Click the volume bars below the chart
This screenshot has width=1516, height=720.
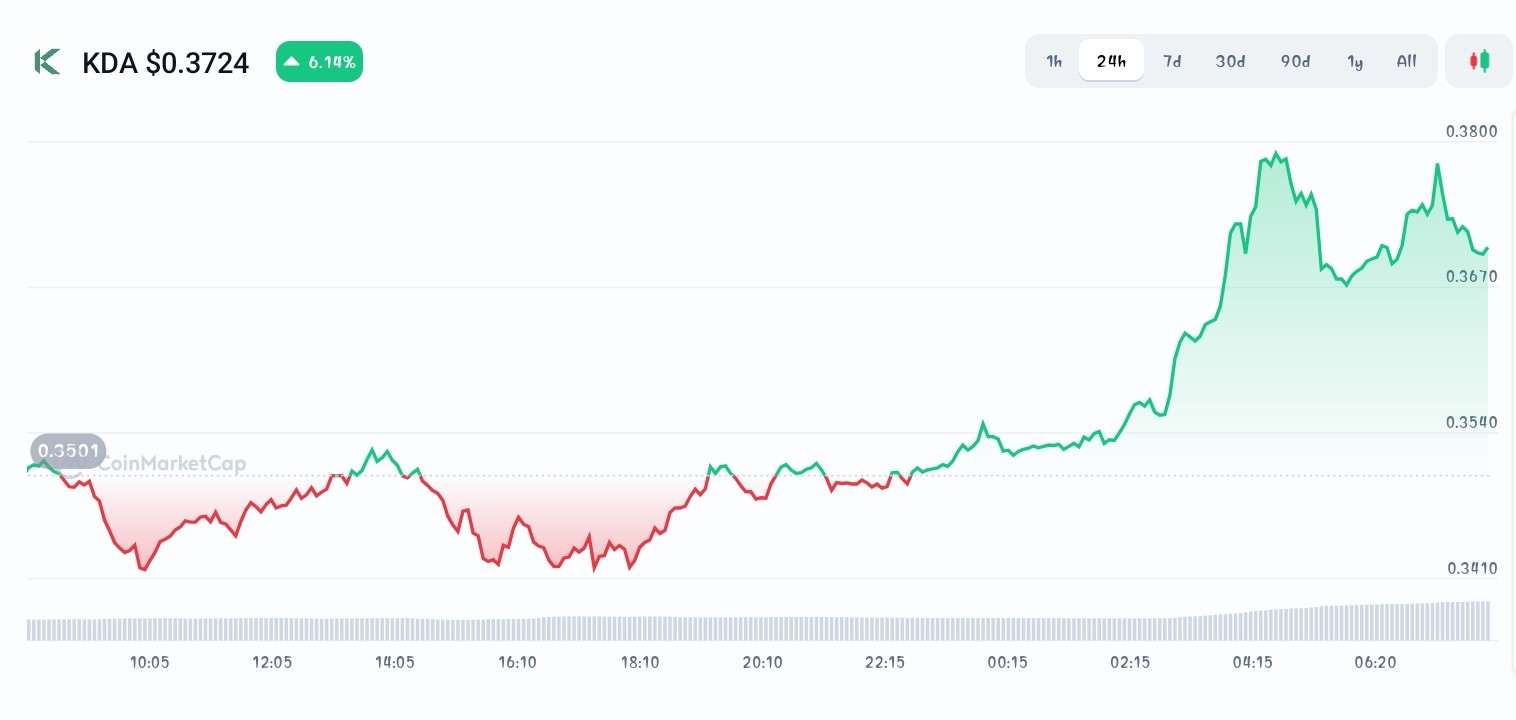(758, 622)
